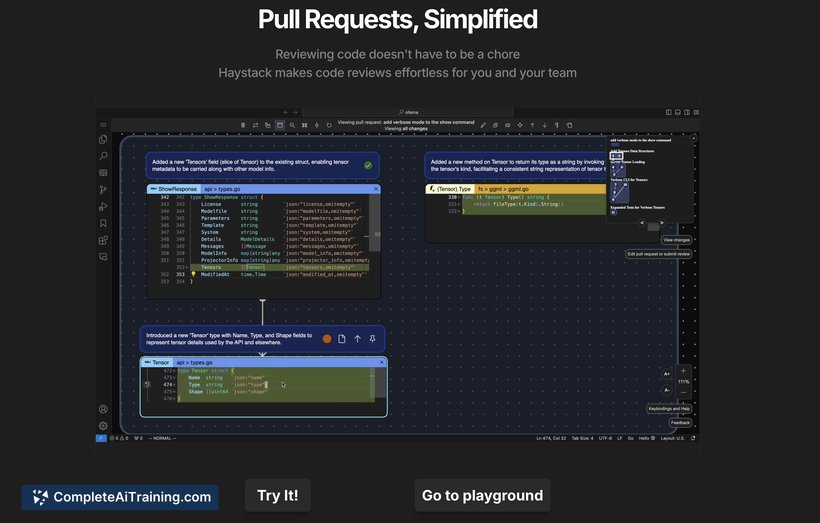Close the Tensor code panel
This screenshot has height=523, width=820.
381,362
